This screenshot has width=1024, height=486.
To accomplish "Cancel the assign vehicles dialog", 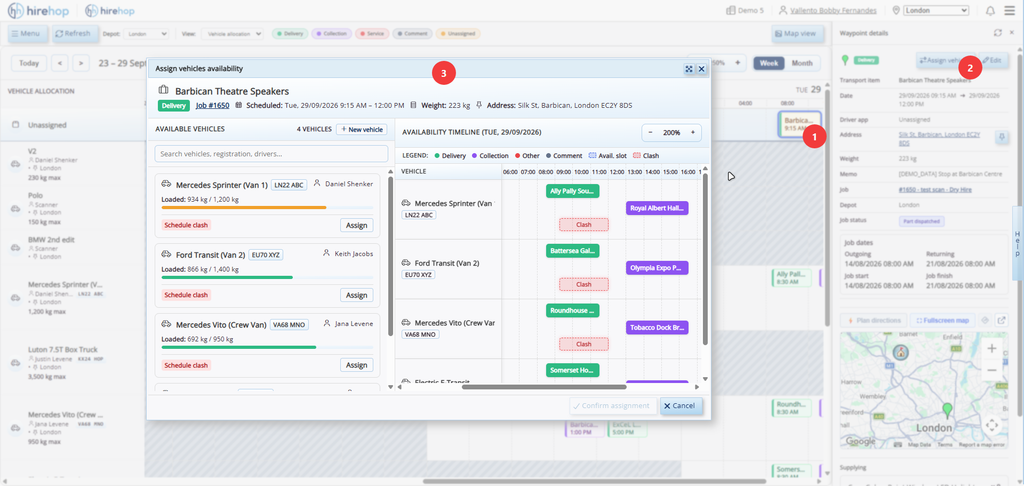I will [681, 406].
